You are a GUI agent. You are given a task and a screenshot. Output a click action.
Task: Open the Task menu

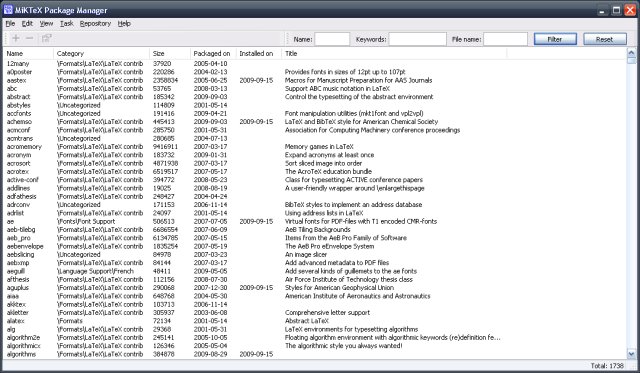[67, 24]
